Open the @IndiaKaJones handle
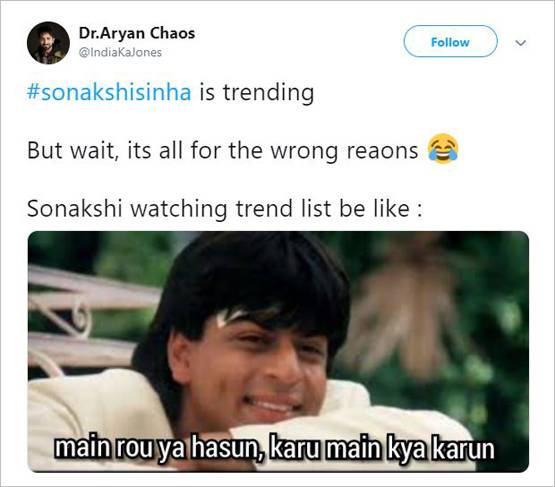Image resolution: width=555 pixels, height=487 pixels. pyautogui.click(x=120, y=53)
